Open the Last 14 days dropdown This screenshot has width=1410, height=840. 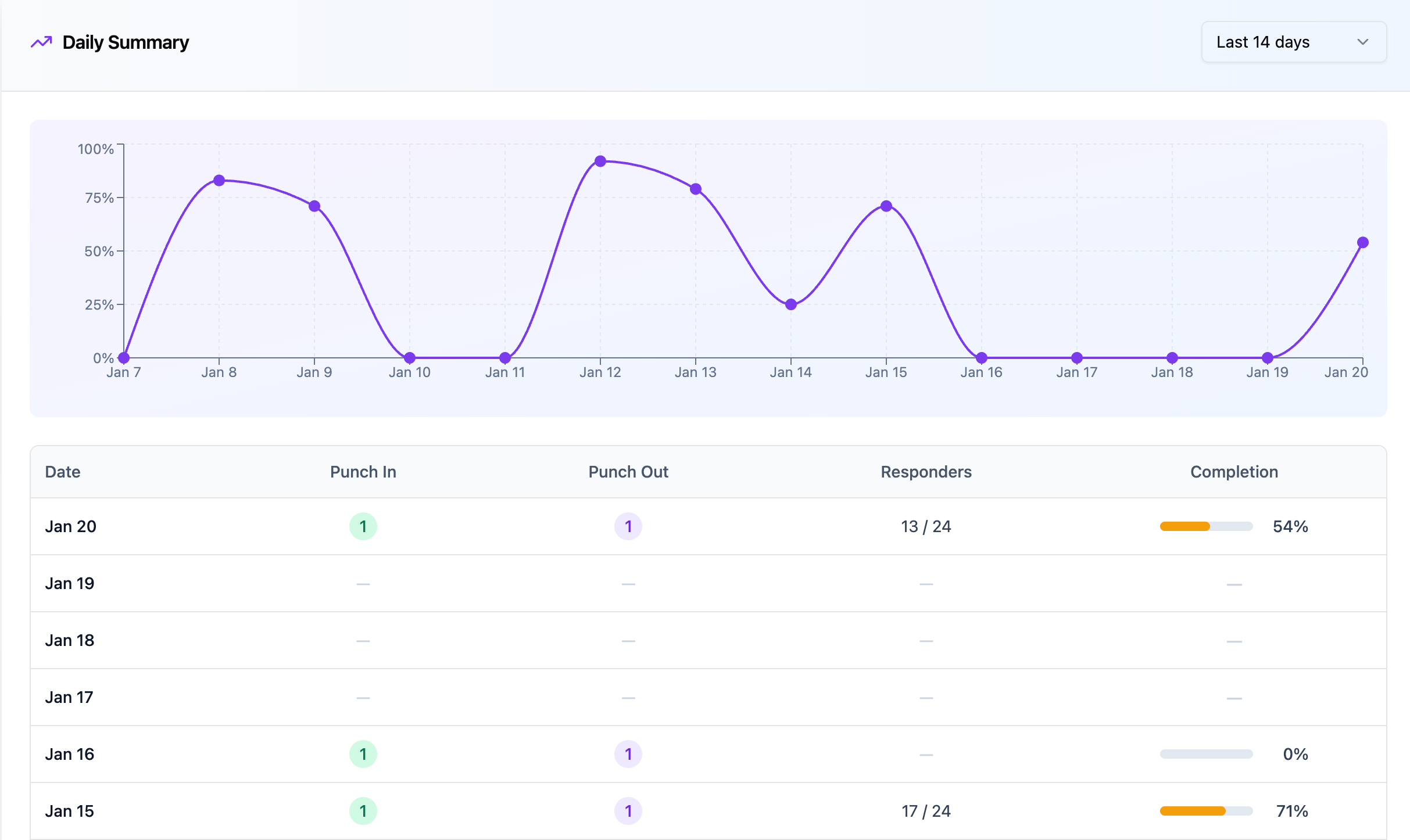[1294, 42]
